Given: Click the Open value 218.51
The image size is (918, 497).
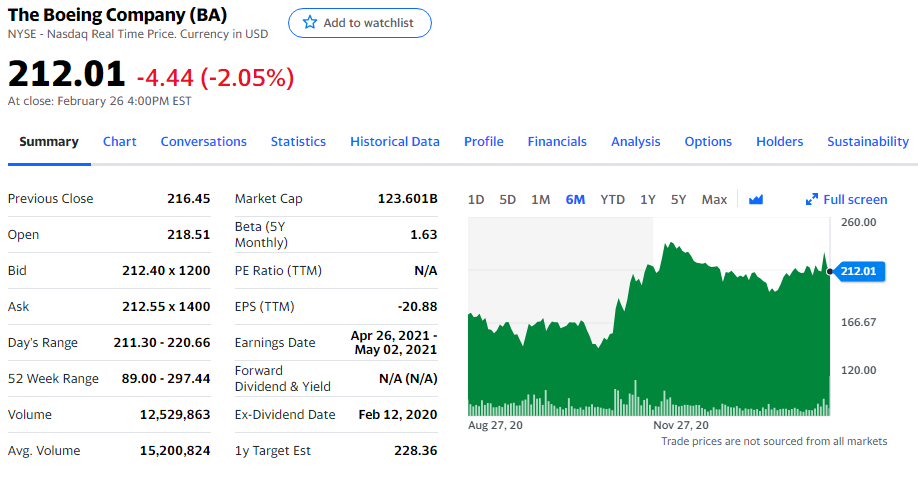Looking at the screenshot, I should [x=189, y=235].
